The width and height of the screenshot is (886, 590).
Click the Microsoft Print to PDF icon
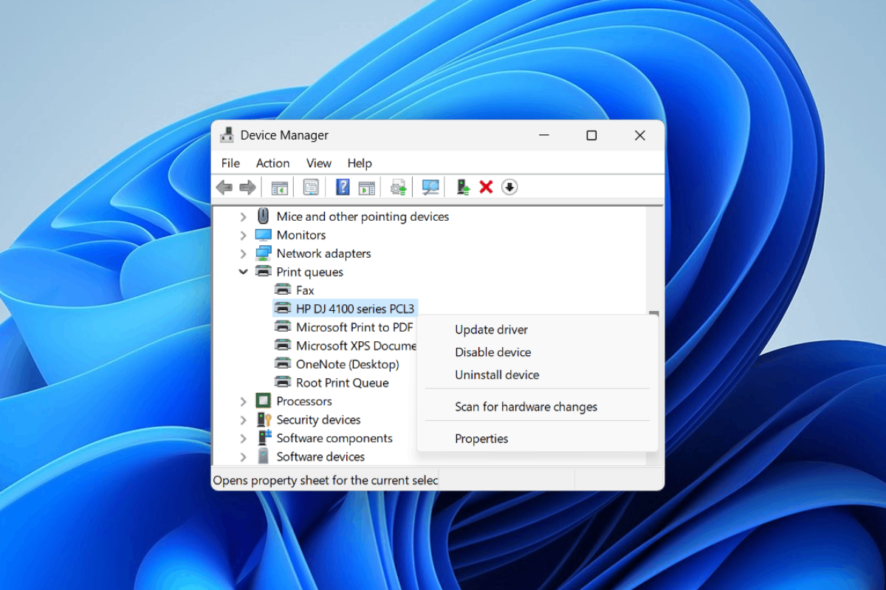pos(283,327)
